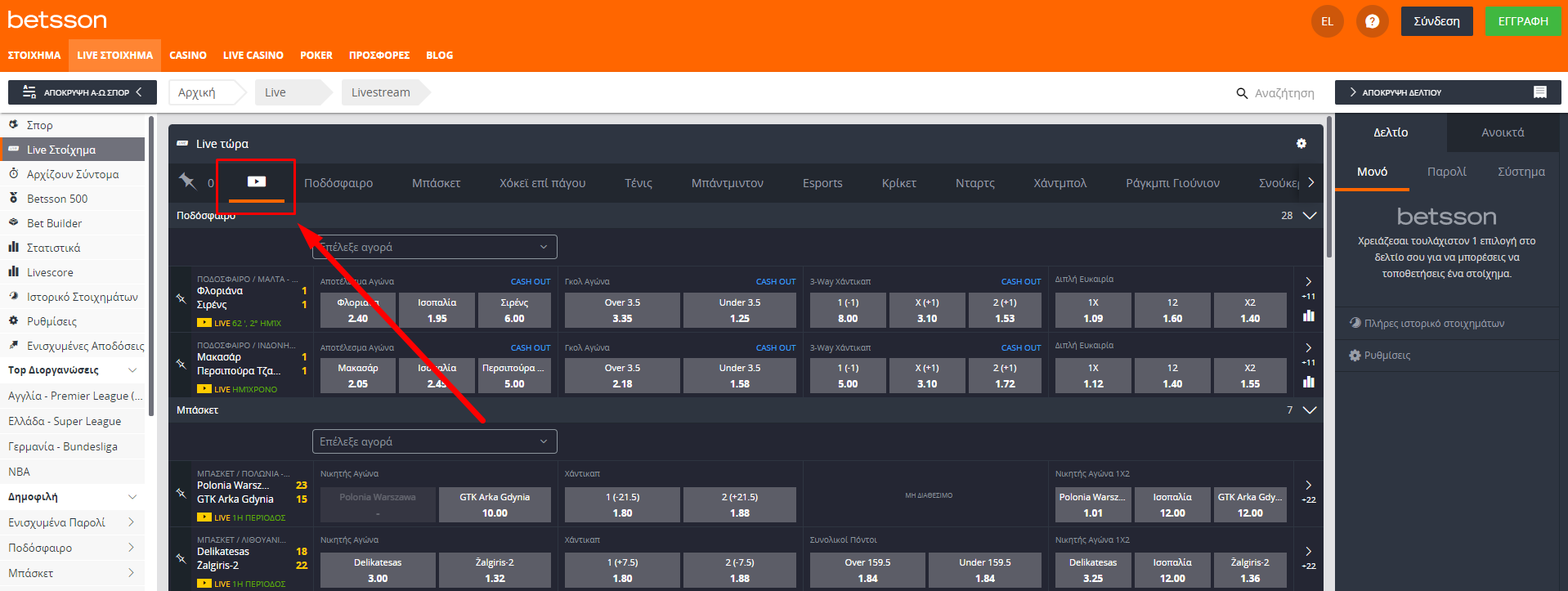Open the betslip receipt icon in header
This screenshot has height=591, width=1568.
[x=1539, y=92]
